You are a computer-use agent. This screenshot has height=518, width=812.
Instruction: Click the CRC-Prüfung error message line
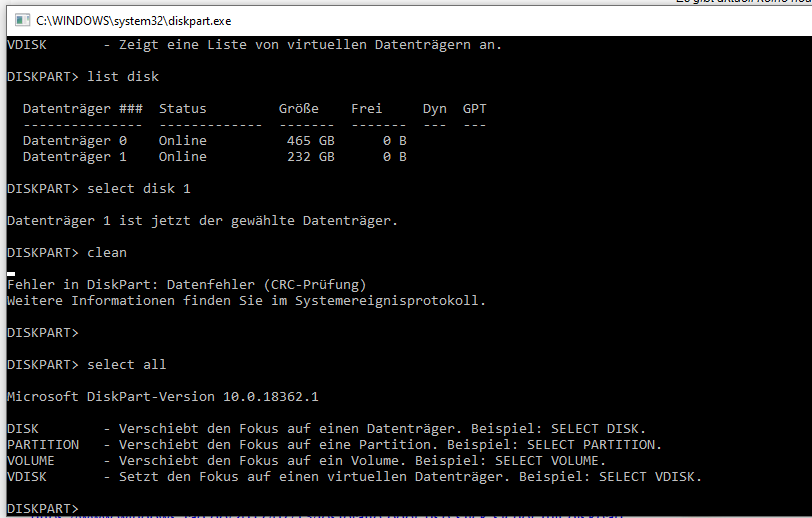coord(187,284)
